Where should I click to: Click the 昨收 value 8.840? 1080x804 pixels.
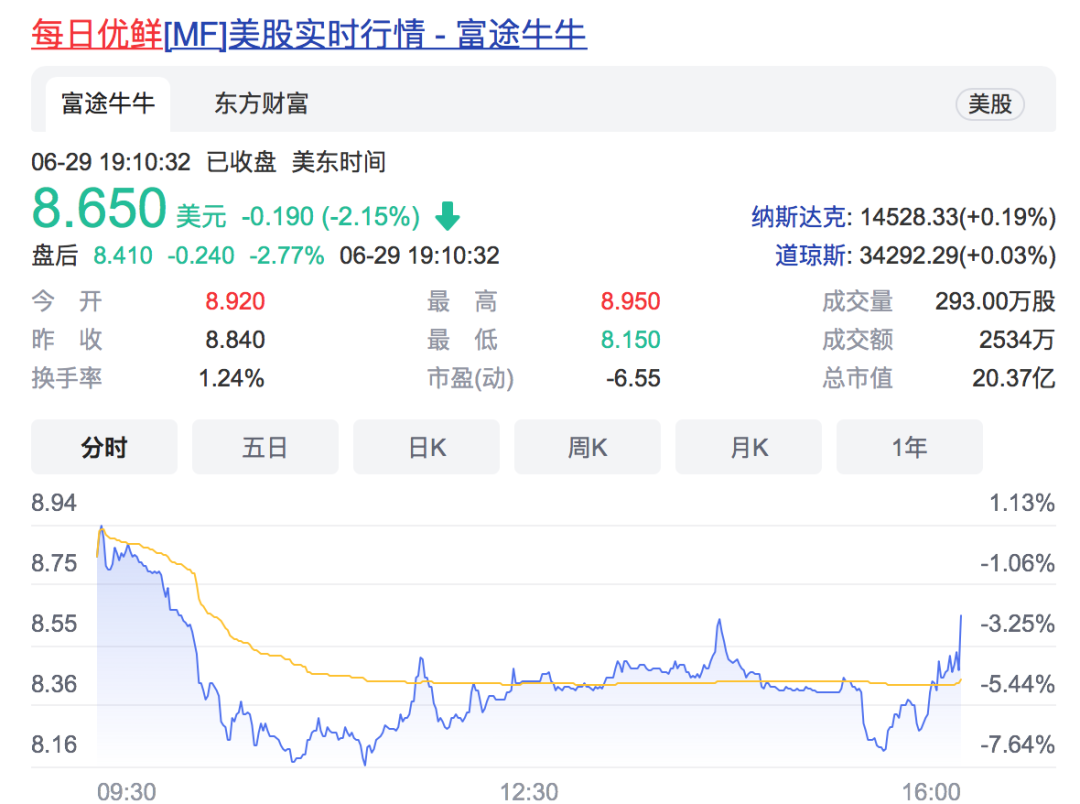235,340
